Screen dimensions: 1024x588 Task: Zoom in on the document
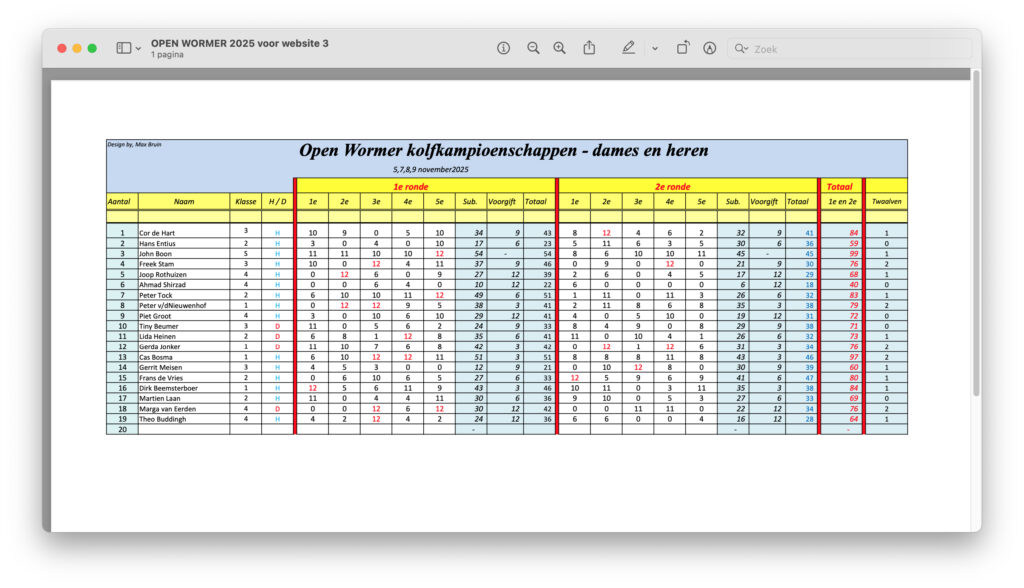[559, 48]
